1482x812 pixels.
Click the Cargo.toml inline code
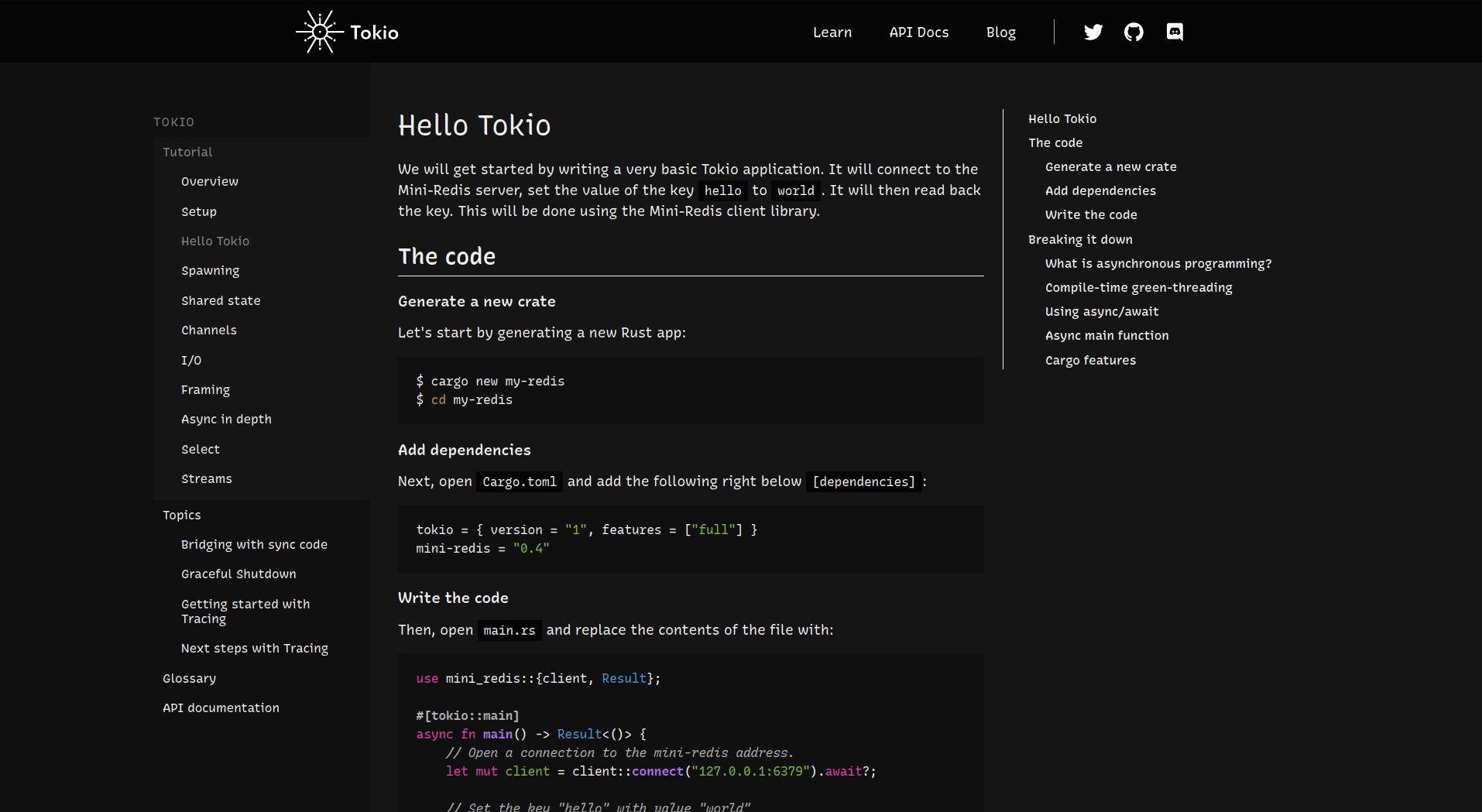tap(519, 481)
